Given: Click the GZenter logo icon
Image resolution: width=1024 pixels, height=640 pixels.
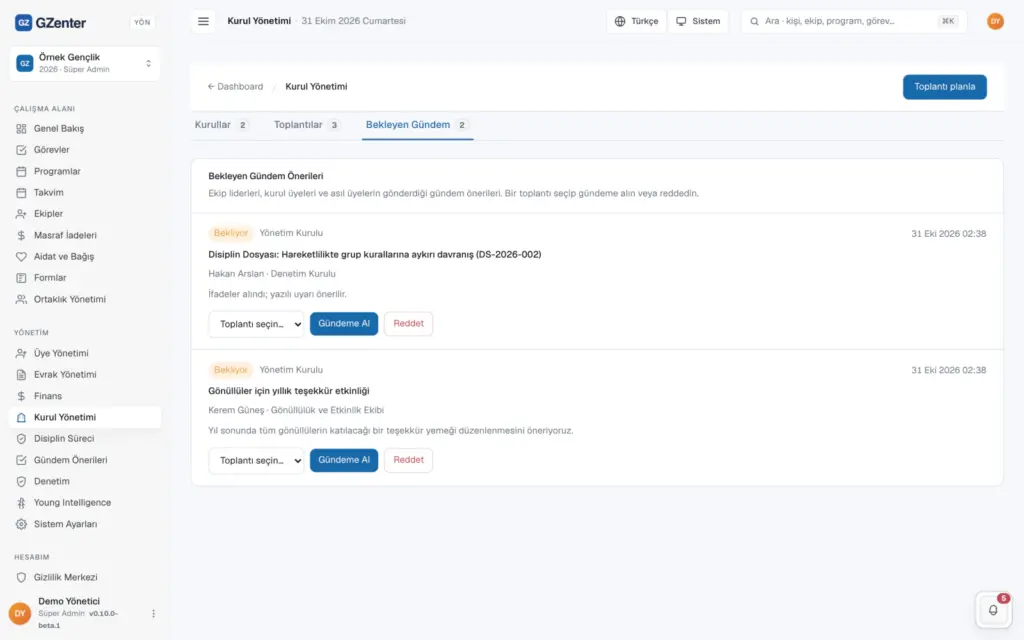Looking at the screenshot, I should click(x=24, y=22).
